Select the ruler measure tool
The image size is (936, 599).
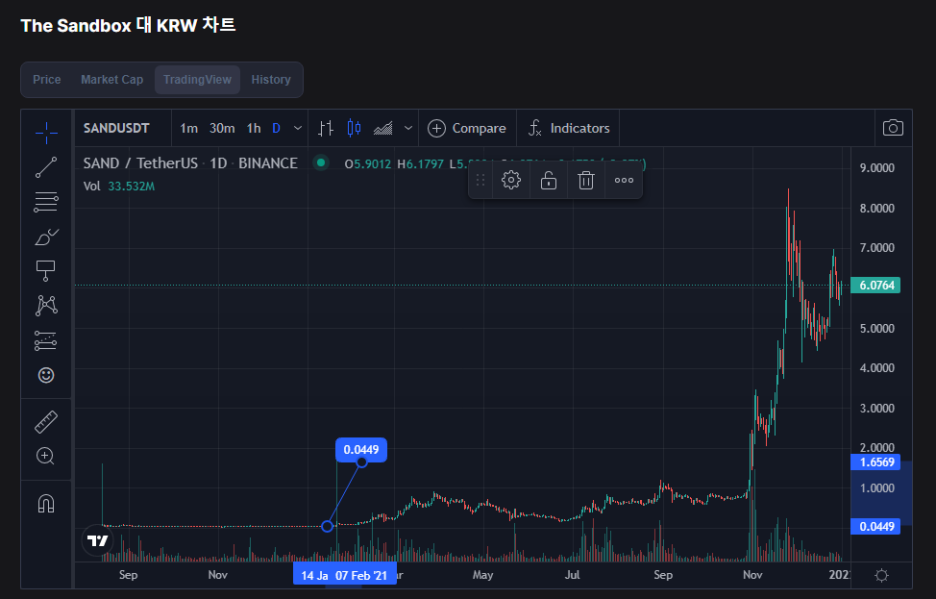pos(46,422)
